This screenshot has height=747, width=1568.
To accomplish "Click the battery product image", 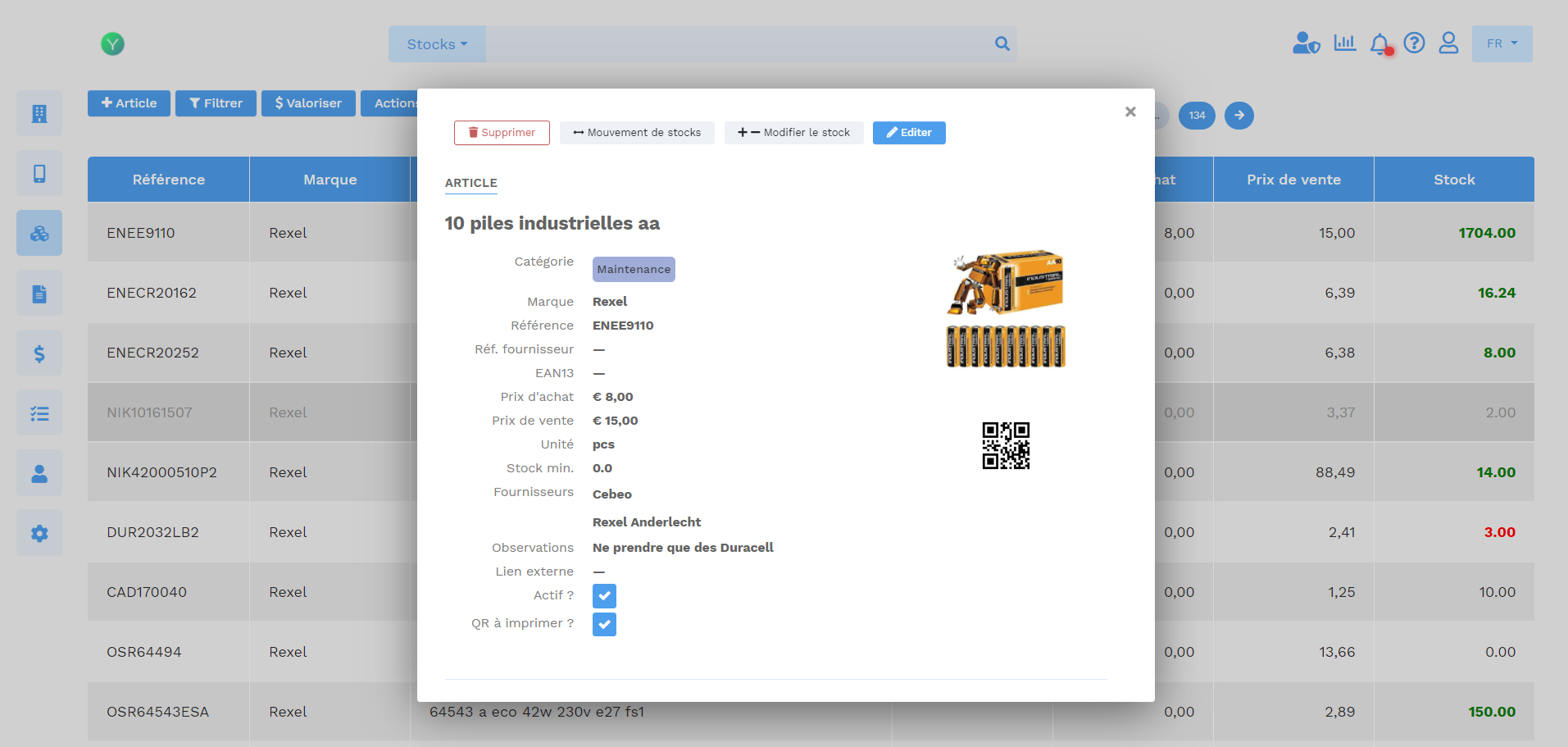I will (x=1006, y=308).
